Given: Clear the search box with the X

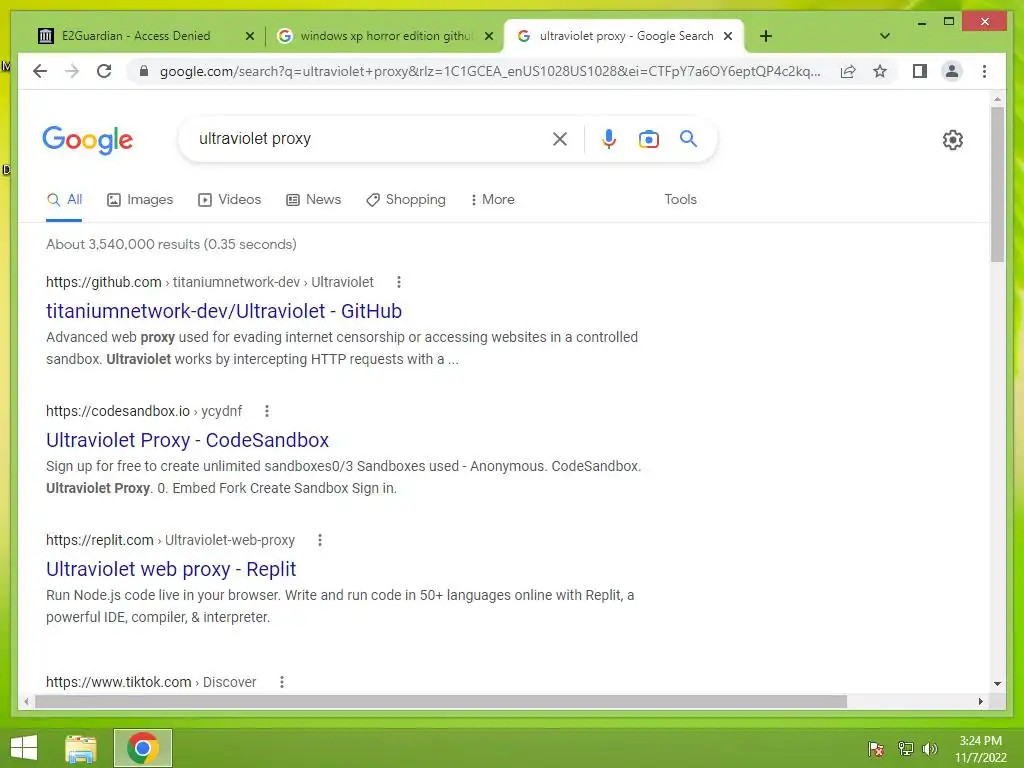Looking at the screenshot, I should pos(560,139).
